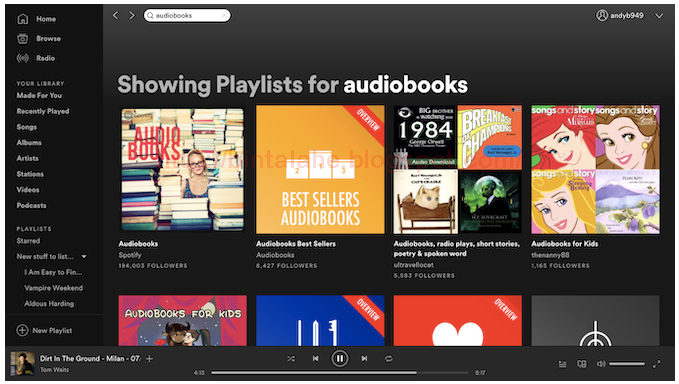Open the blue Overview playlist cover
The width and height of the screenshot is (679, 384).
(320, 320)
